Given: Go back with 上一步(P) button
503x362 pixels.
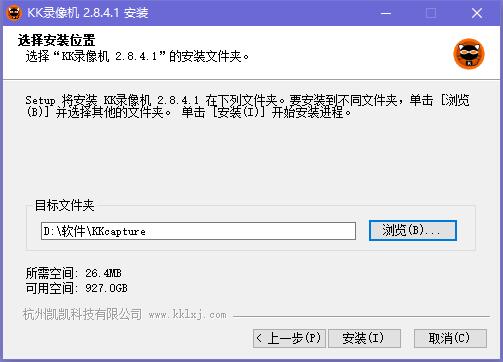Looking at the screenshot, I should (x=289, y=338).
